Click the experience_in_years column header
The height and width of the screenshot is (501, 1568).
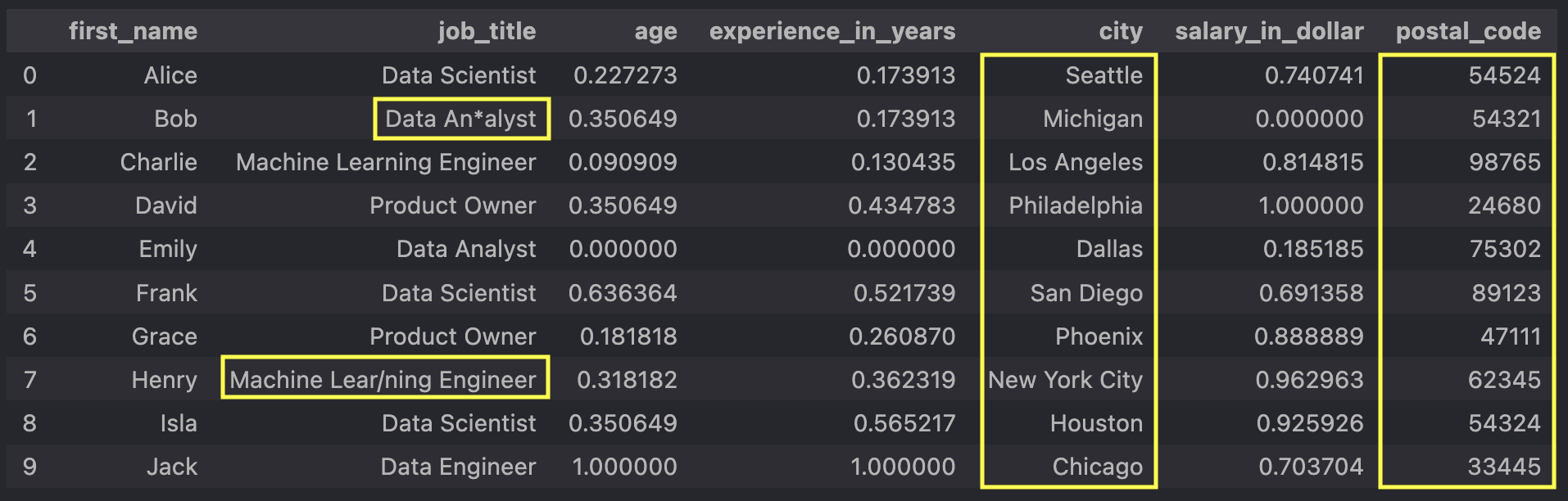(x=832, y=31)
